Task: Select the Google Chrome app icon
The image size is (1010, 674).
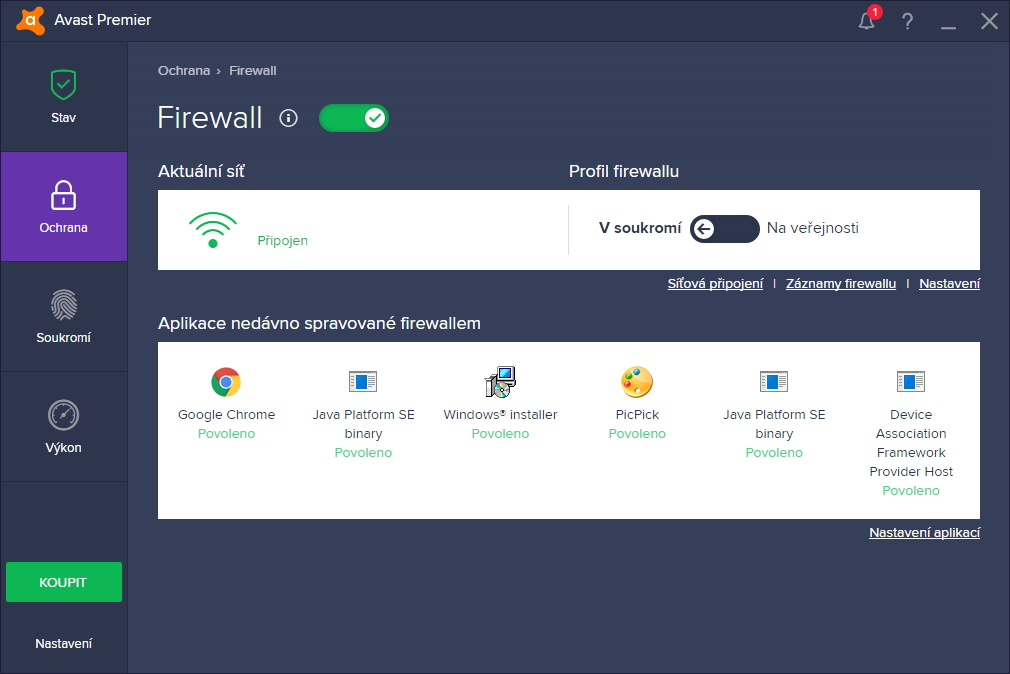Action: click(226, 381)
